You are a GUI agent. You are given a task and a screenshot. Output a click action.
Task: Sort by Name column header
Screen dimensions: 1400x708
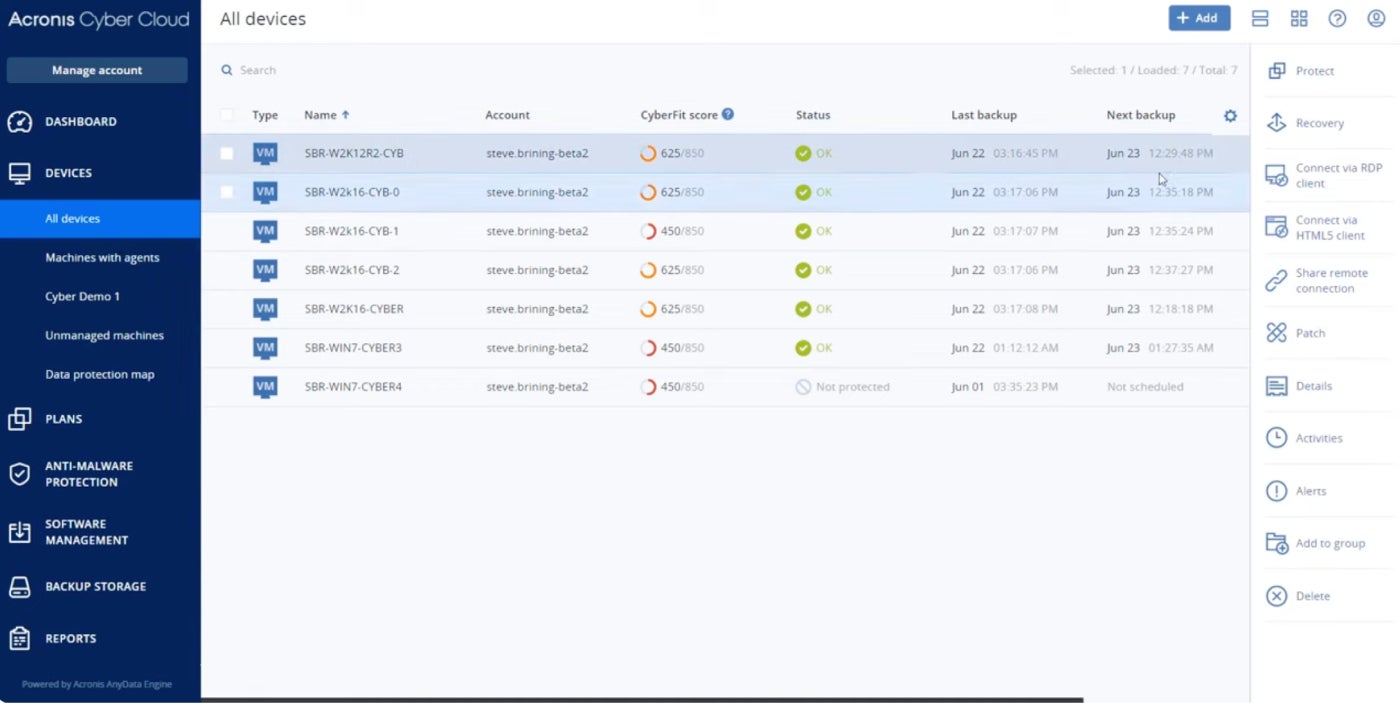pos(327,115)
